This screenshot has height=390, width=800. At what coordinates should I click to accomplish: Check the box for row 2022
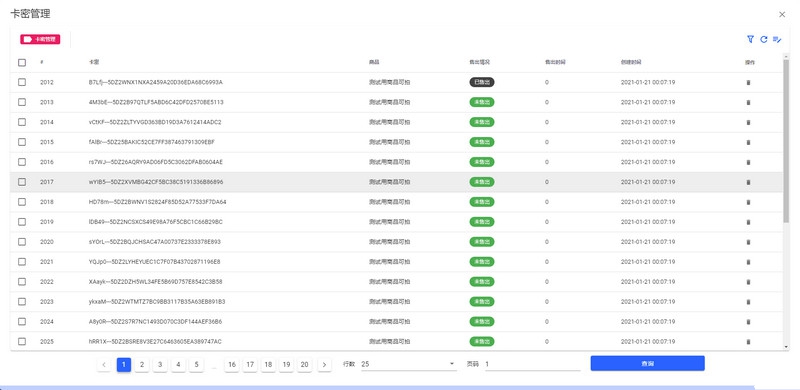point(22,281)
